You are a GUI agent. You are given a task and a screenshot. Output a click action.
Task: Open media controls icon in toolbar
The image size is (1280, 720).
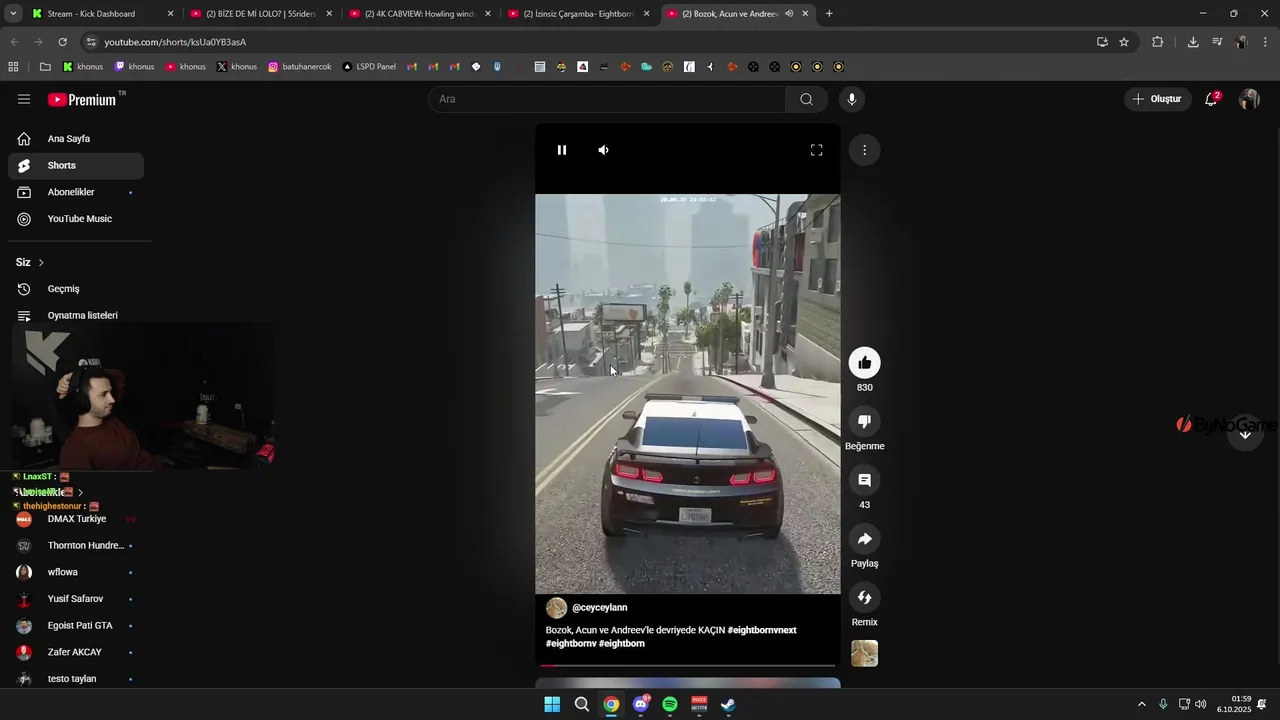tap(1217, 42)
